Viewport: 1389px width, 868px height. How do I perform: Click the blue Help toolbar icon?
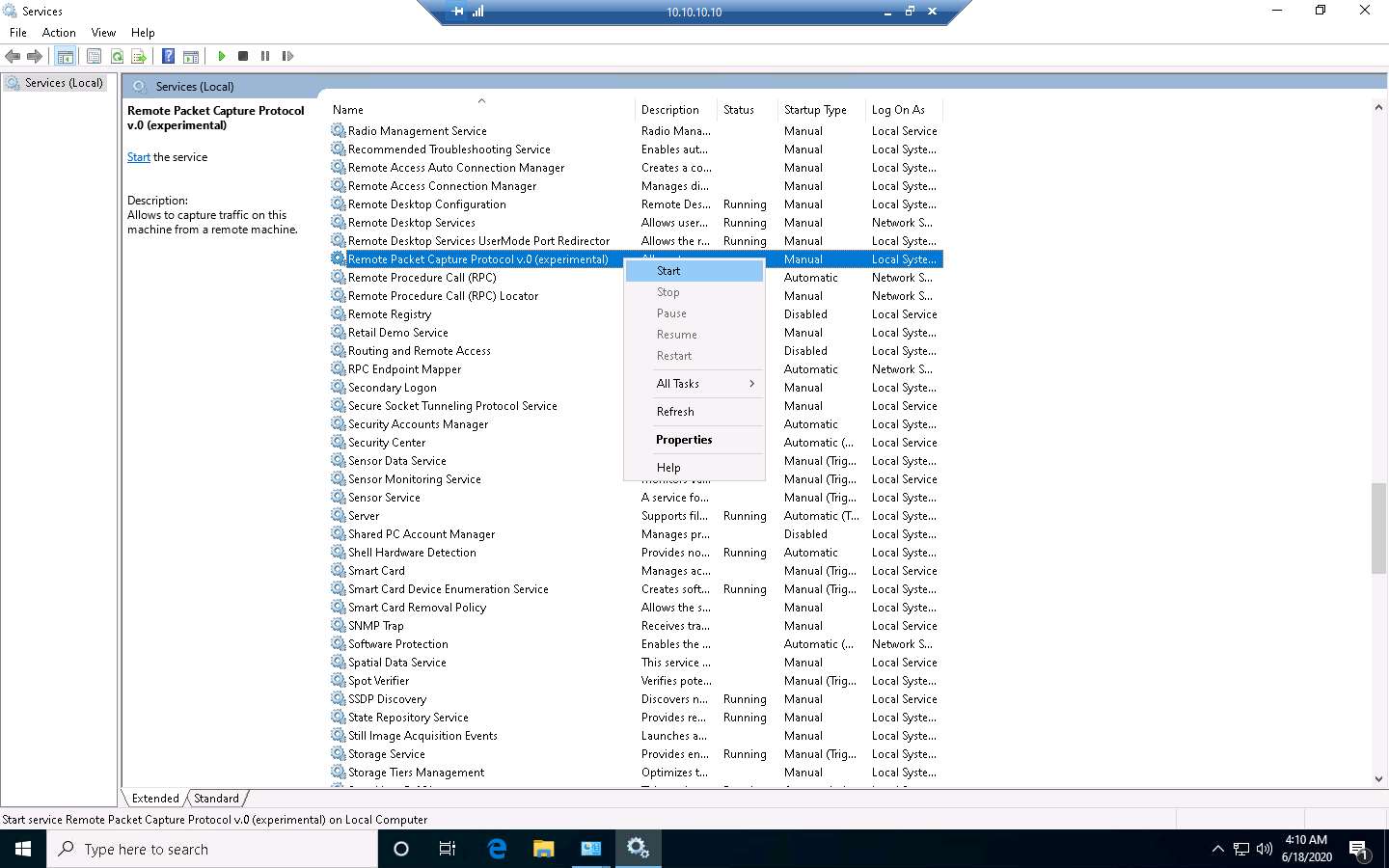click(x=168, y=56)
